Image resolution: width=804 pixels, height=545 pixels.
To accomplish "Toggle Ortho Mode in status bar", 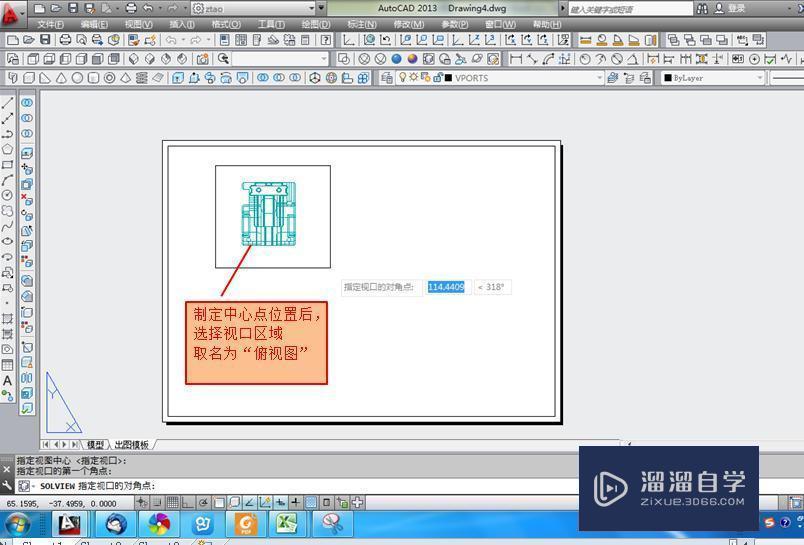I will point(188,503).
